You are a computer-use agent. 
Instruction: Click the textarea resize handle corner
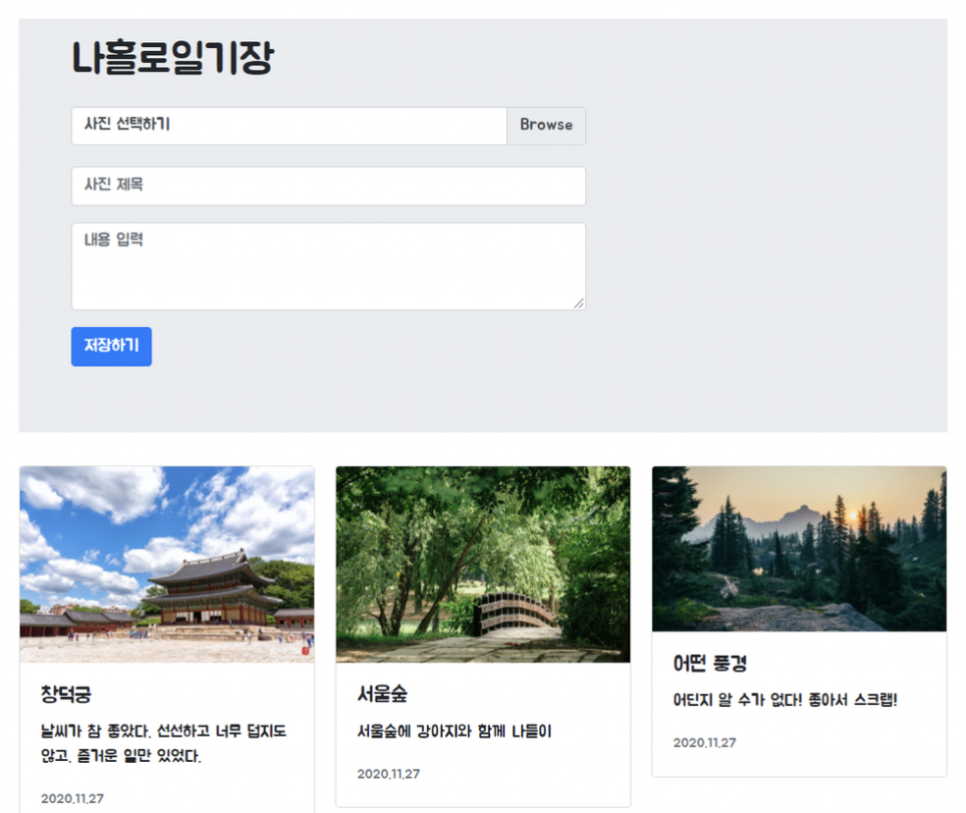578,303
